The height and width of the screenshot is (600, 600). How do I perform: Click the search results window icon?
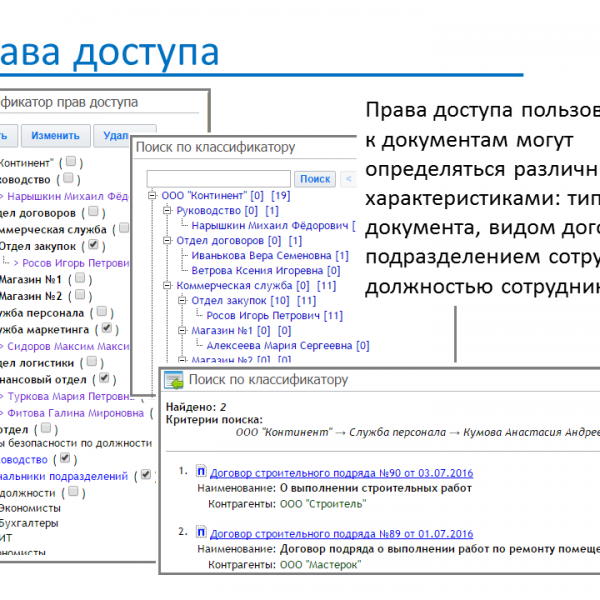pyautogui.click(x=176, y=381)
